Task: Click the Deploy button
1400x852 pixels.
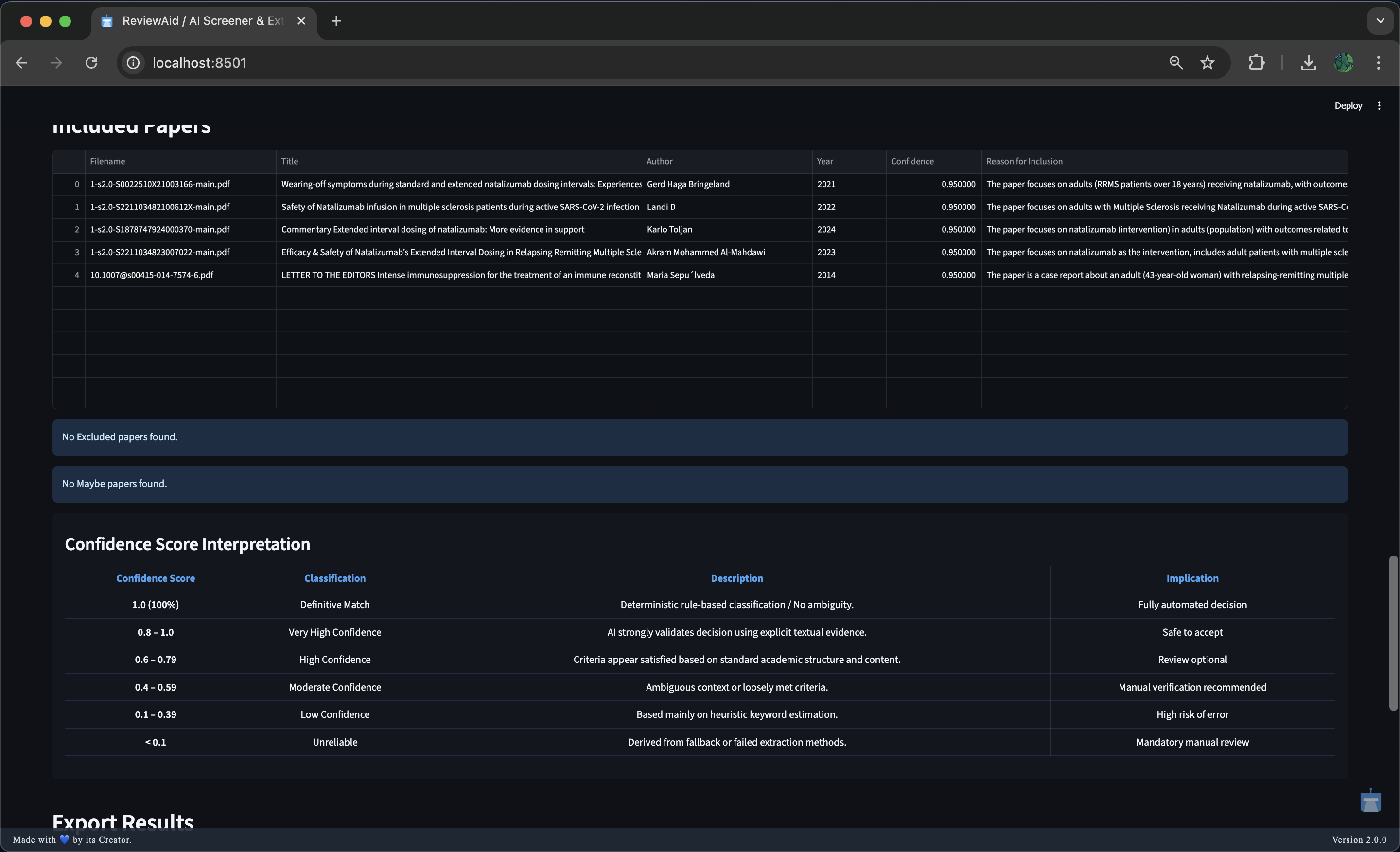Action: [1347, 105]
